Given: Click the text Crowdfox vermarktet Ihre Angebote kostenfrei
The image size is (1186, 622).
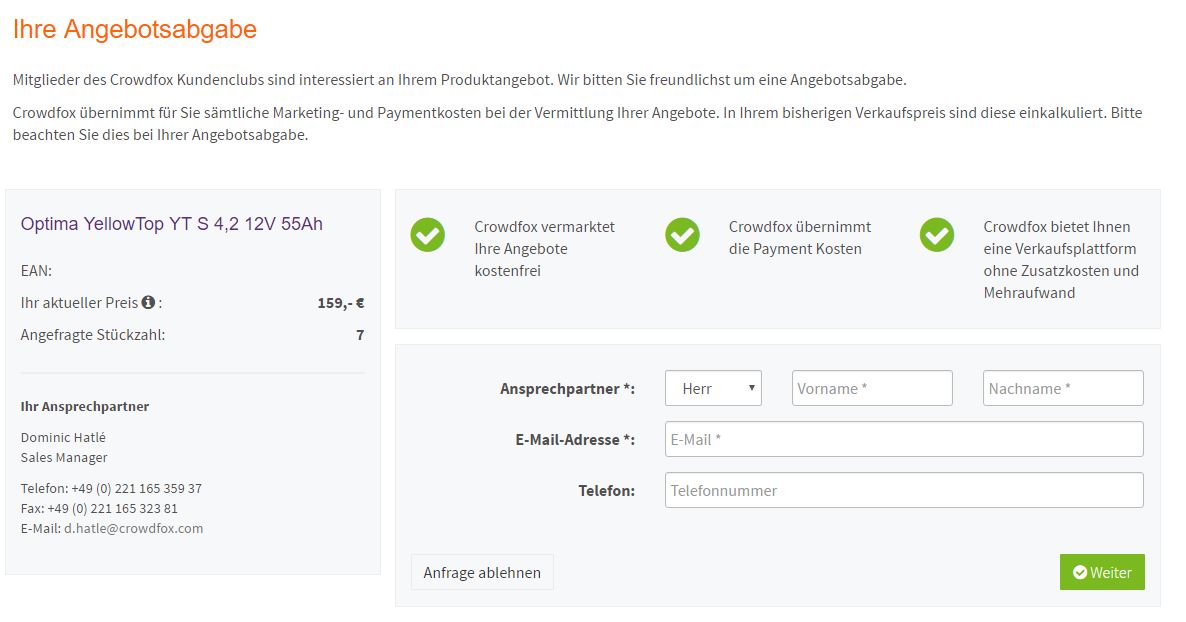Looking at the screenshot, I should click(x=545, y=248).
